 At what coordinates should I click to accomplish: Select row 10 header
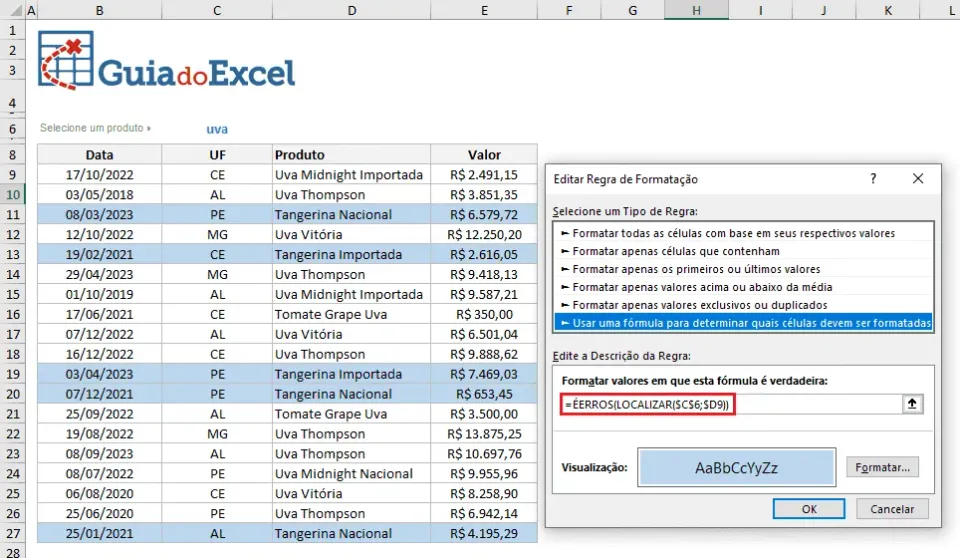click(12, 195)
